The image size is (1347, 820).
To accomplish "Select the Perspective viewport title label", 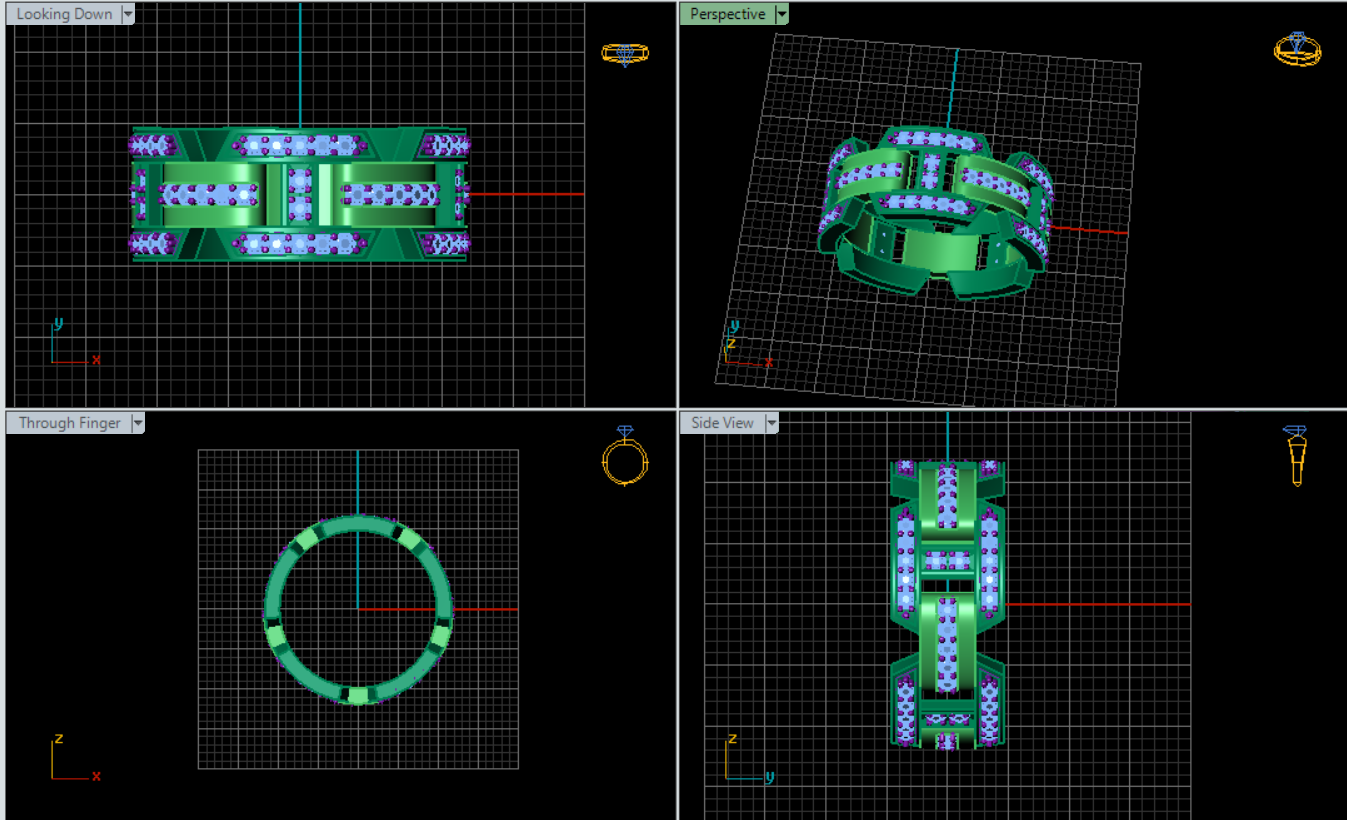I will [x=727, y=14].
